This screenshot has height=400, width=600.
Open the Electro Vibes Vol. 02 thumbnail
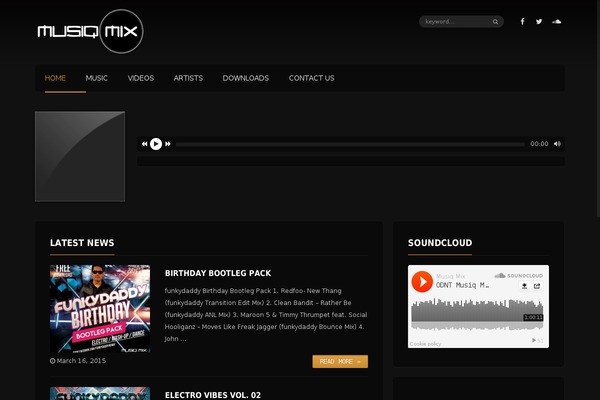(100, 393)
